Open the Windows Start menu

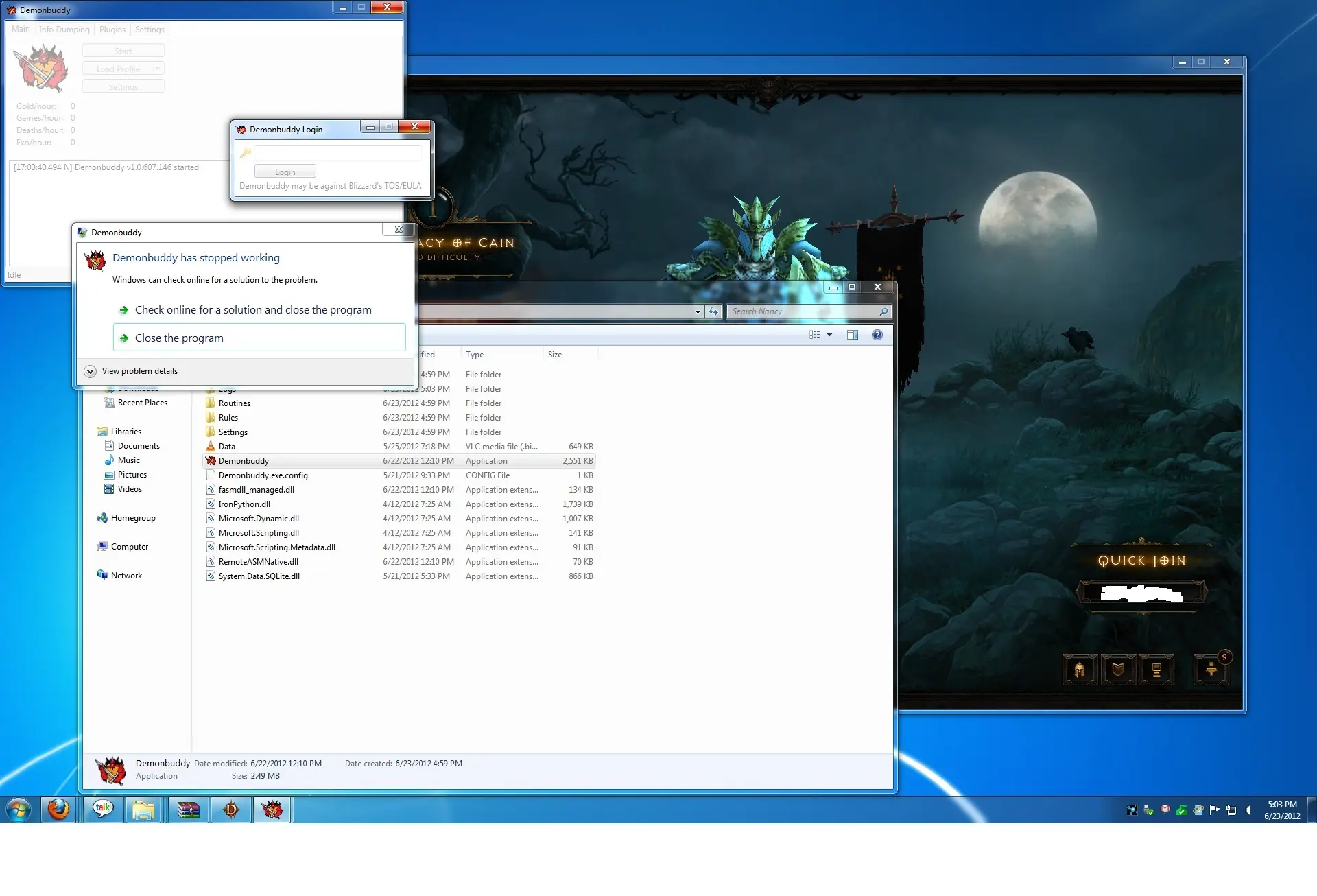[x=19, y=810]
